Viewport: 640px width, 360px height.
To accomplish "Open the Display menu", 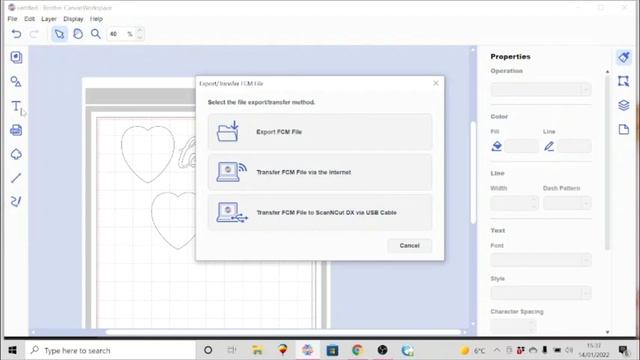I will click(x=73, y=19).
